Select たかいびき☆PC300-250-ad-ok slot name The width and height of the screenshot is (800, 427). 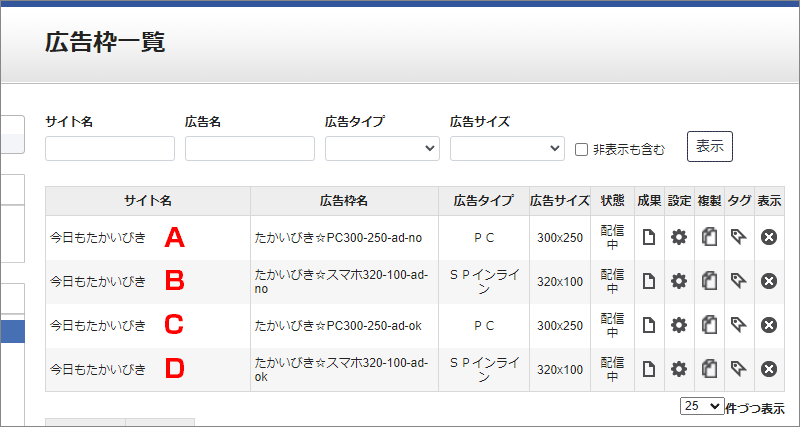coord(338,325)
